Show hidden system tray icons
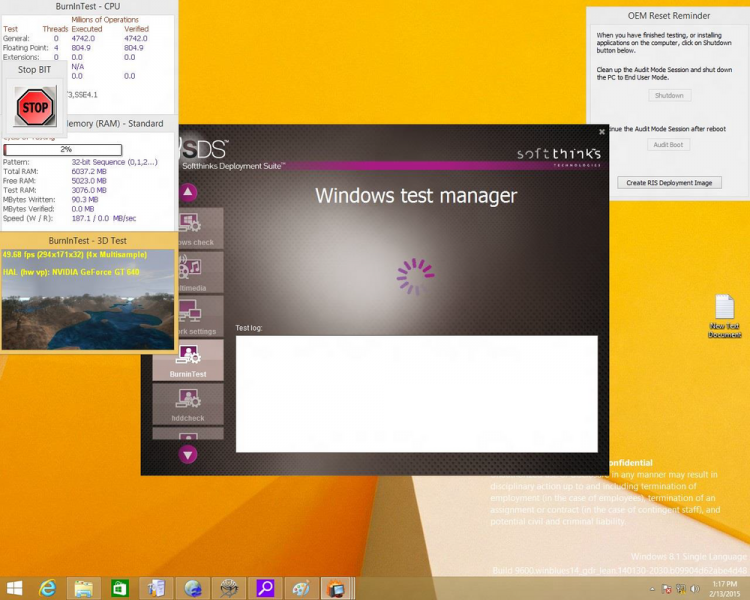The image size is (750, 600). point(652,589)
